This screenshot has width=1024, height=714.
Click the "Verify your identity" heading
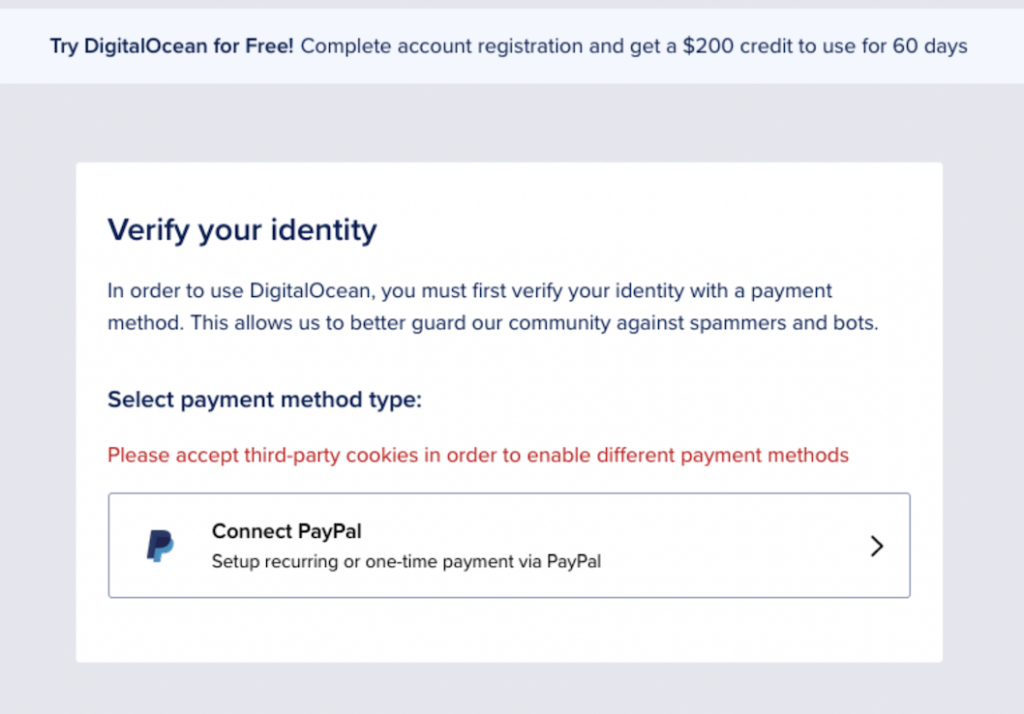click(242, 229)
